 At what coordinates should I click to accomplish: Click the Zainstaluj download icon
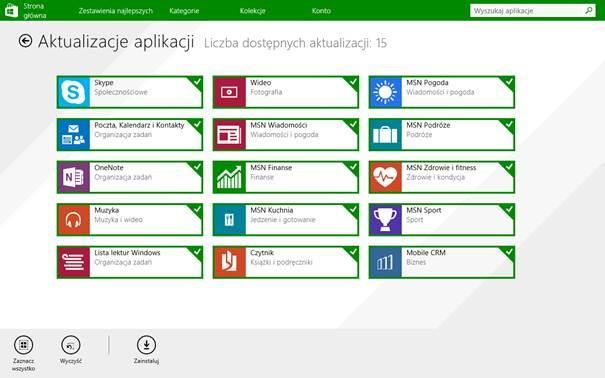[146, 345]
